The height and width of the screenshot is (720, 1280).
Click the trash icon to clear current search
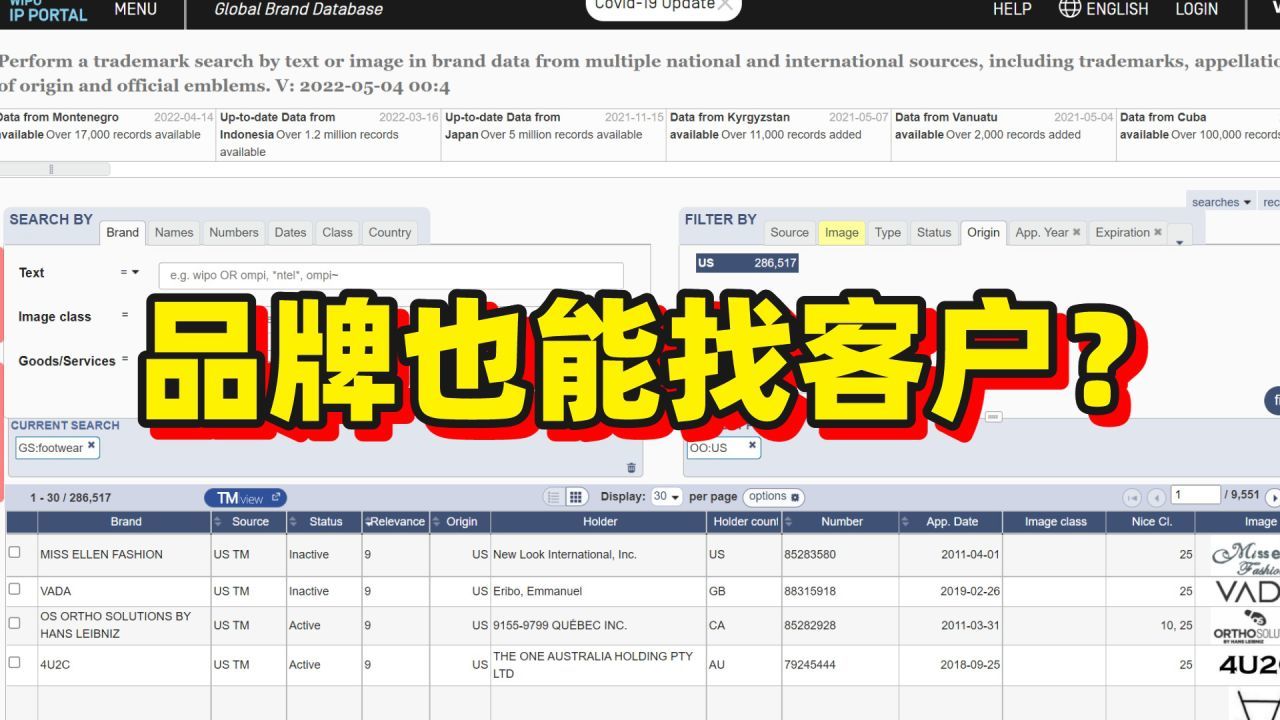coord(631,467)
